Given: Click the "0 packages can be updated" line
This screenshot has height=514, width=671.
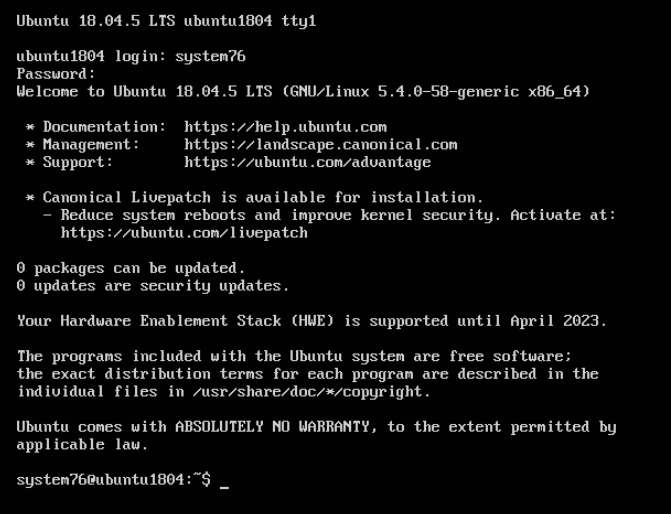Looking at the screenshot, I should click(130, 268).
